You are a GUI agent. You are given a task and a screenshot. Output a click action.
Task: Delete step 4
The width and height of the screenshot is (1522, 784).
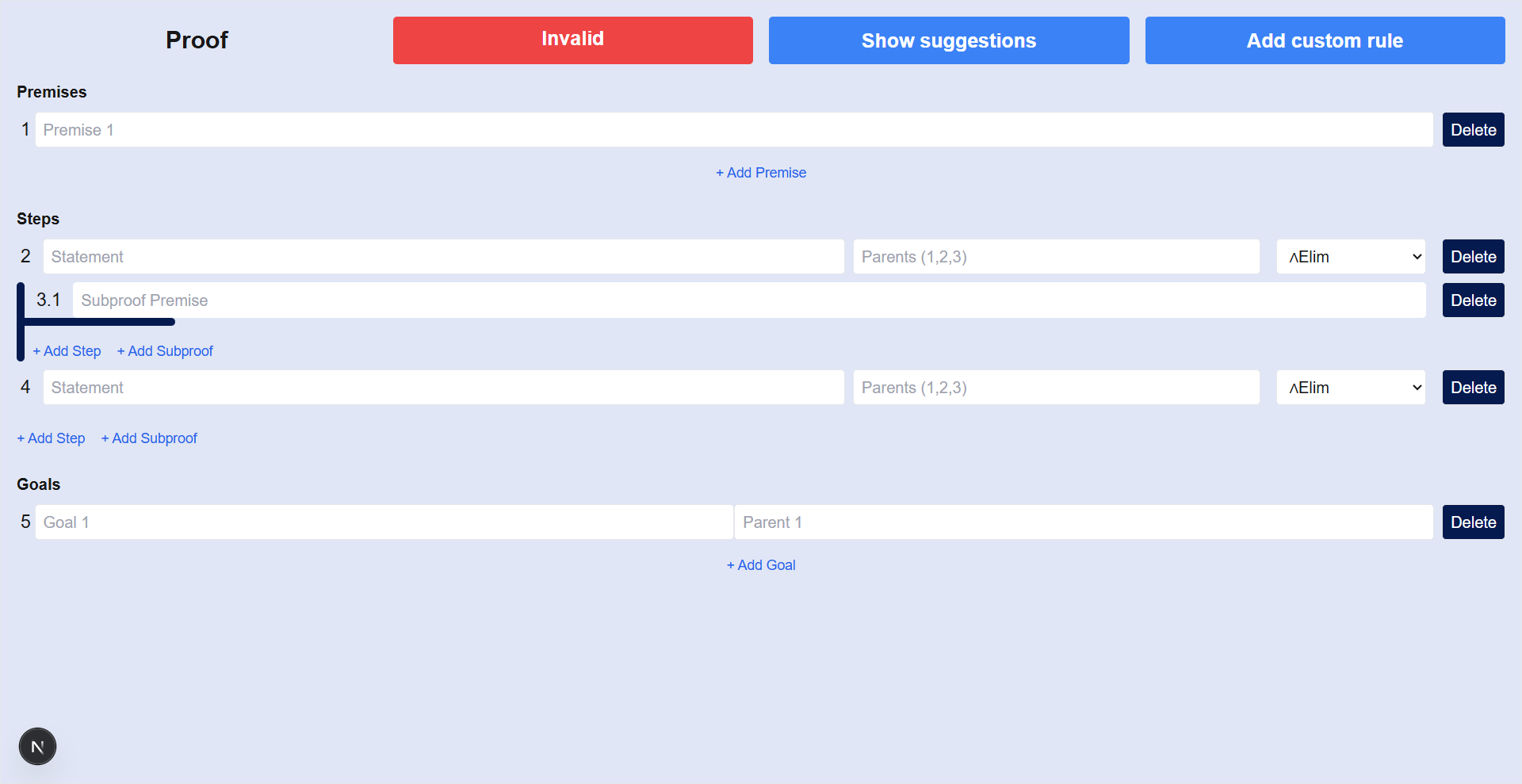(x=1472, y=387)
